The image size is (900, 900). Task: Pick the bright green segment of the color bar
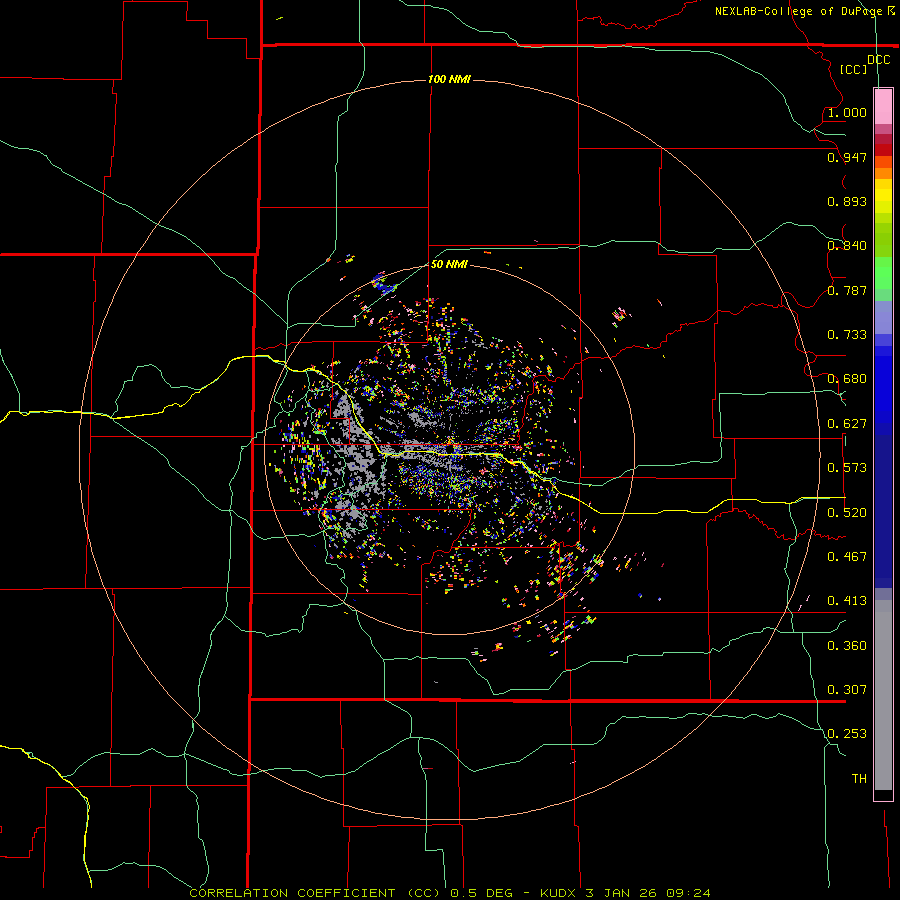pyautogui.click(x=883, y=273)
